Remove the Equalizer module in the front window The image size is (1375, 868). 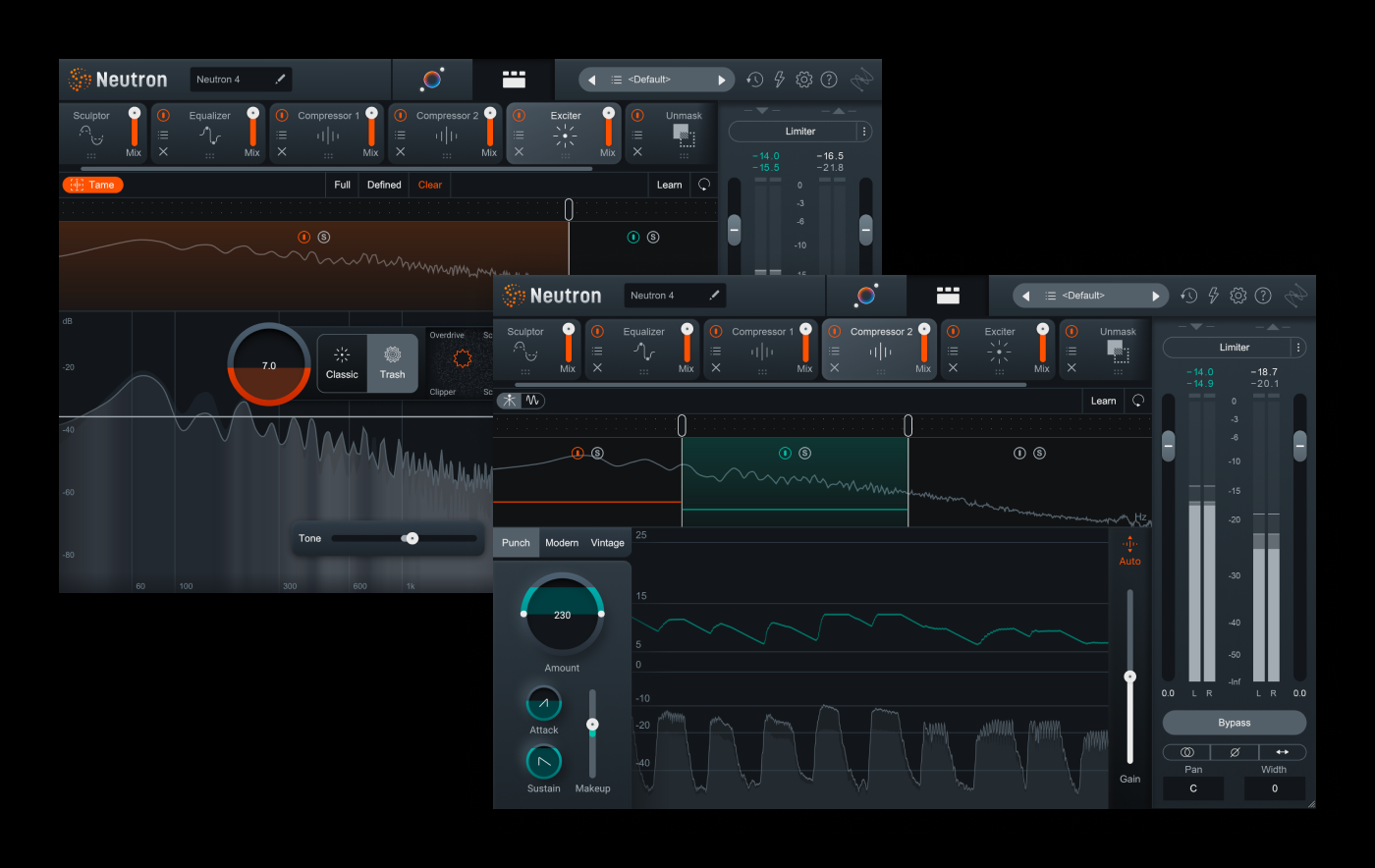click(x=597, y=368)
